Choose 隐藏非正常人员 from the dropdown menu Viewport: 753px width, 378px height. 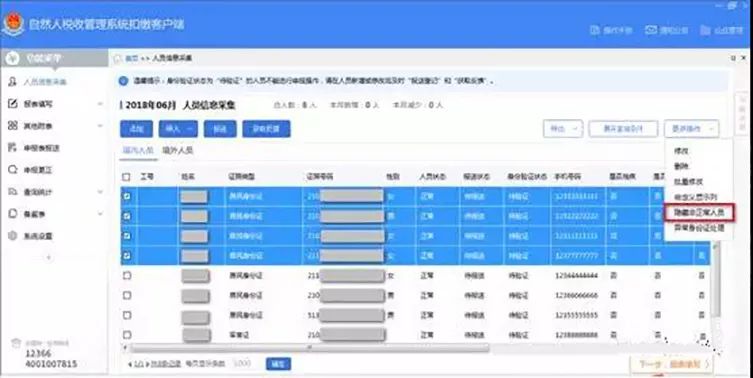699,212
